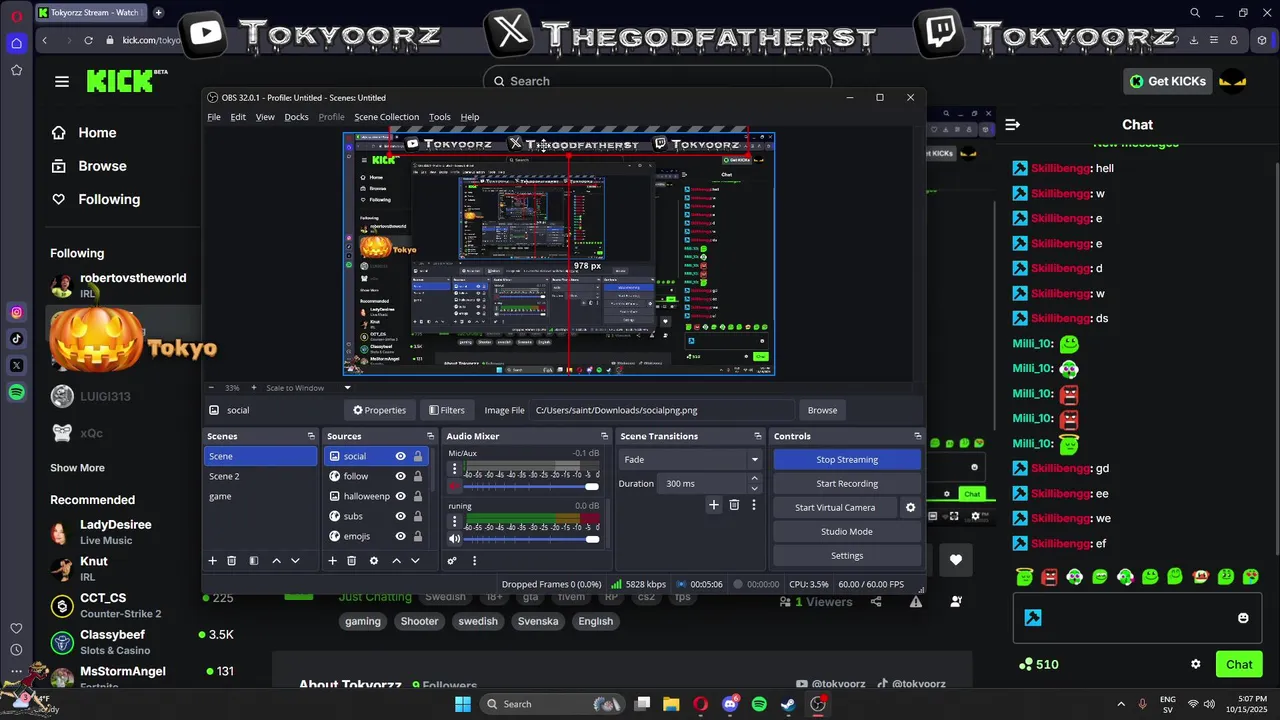Open the Edit menu in OBS

(238, 117)
